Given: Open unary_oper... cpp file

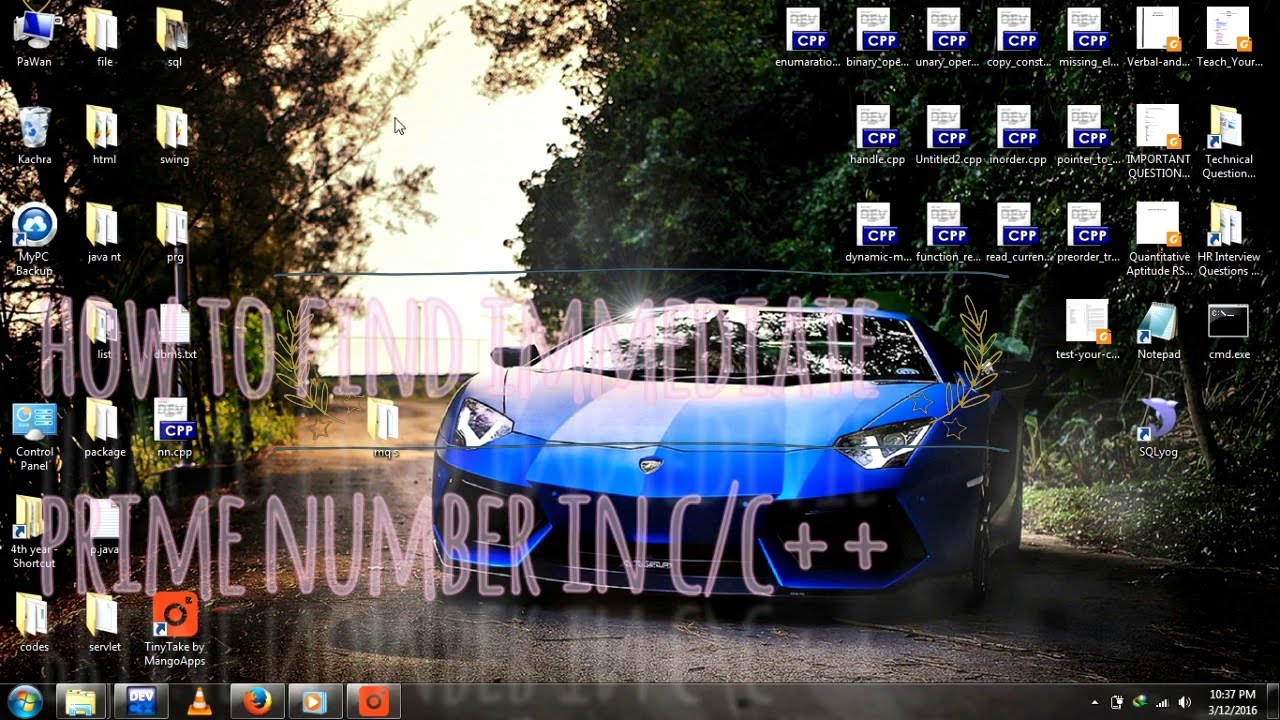Looking at the screenshot, I should pyautogui.click(x=947, y=38).
